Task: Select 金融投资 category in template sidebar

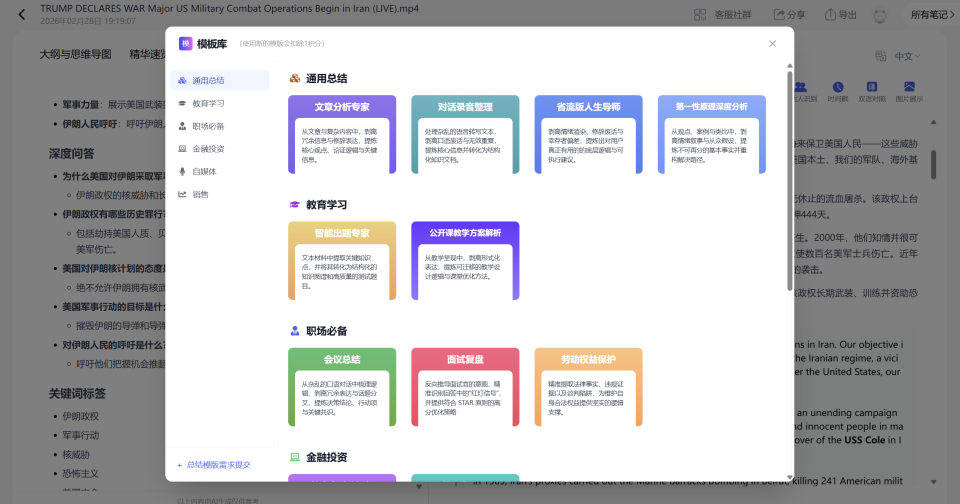Action: [x=220, y=149]
